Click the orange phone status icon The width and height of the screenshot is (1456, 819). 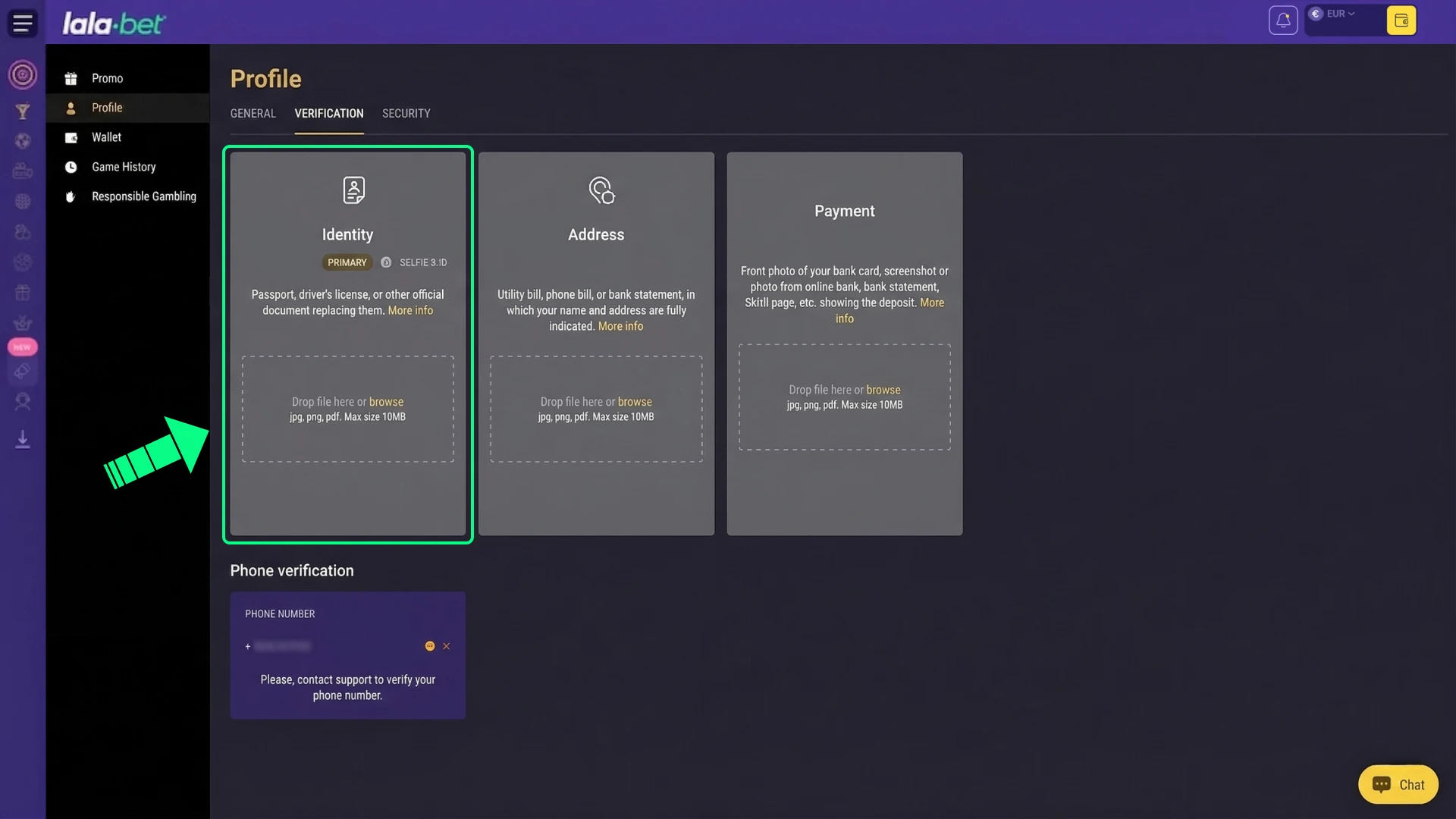[430, 646]
